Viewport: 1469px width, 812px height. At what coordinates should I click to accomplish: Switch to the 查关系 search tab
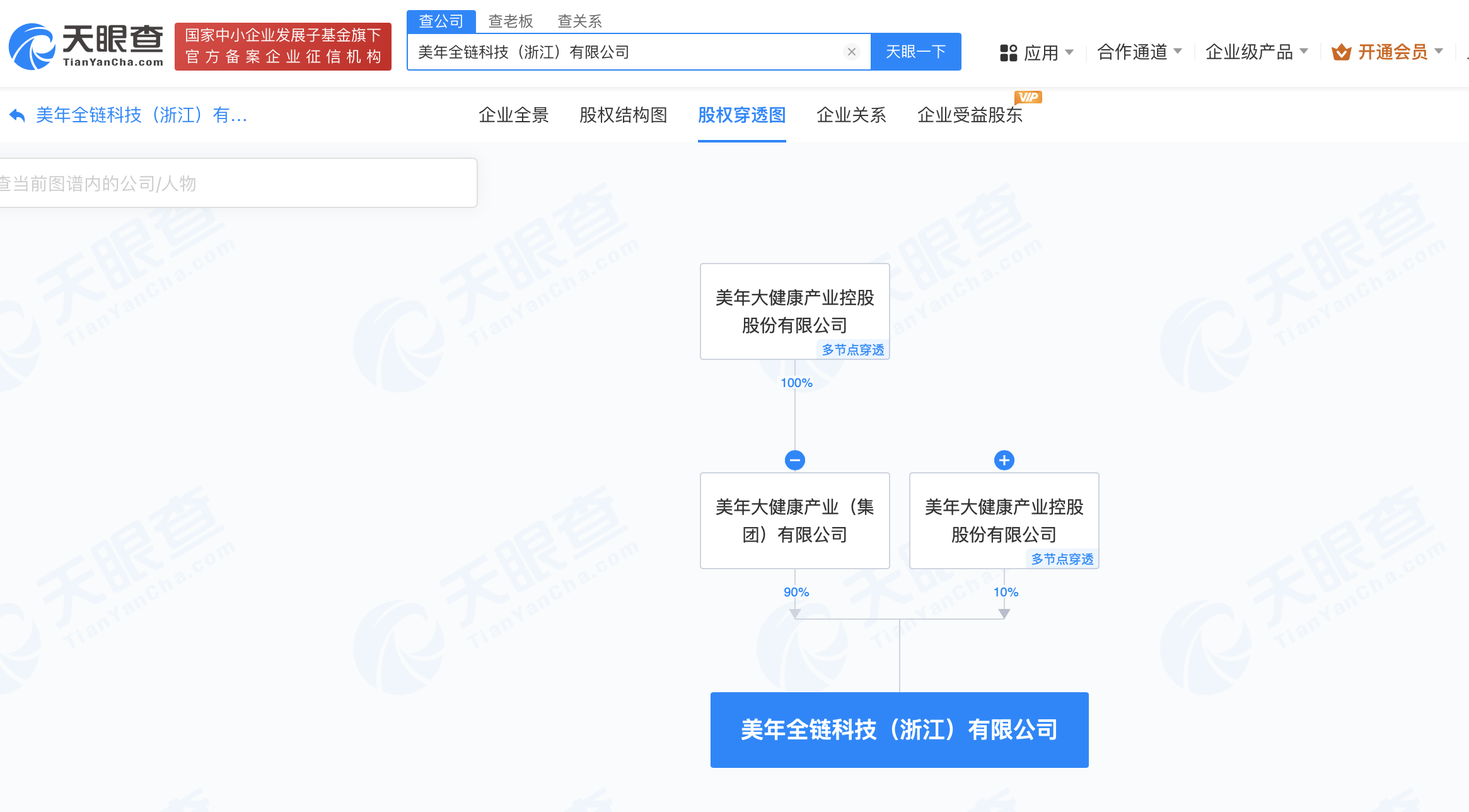pyautogui.click(x=579, y=21)
